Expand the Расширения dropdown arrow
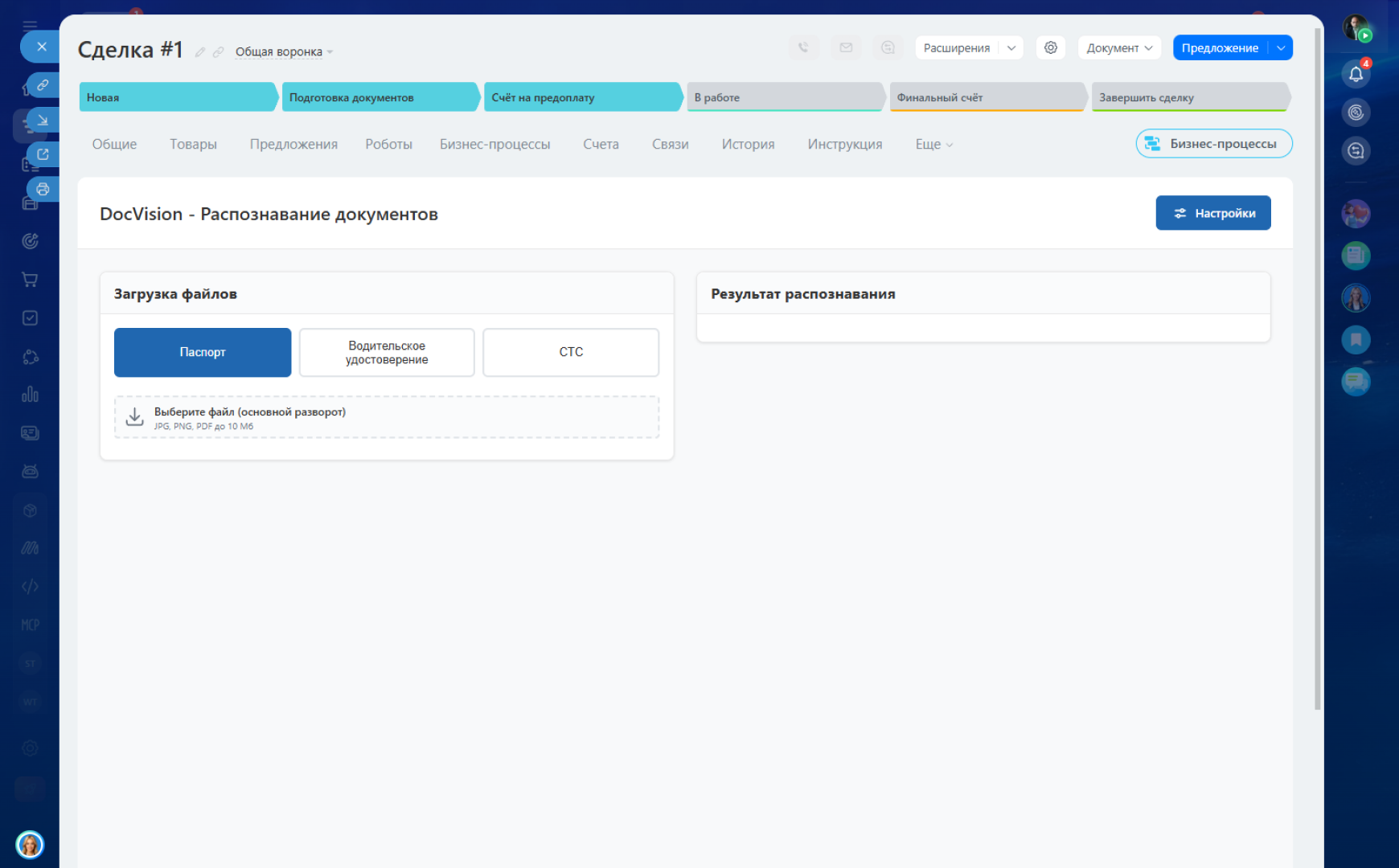The height and width of the screenshot is (868, 1399). (1011, 47)
